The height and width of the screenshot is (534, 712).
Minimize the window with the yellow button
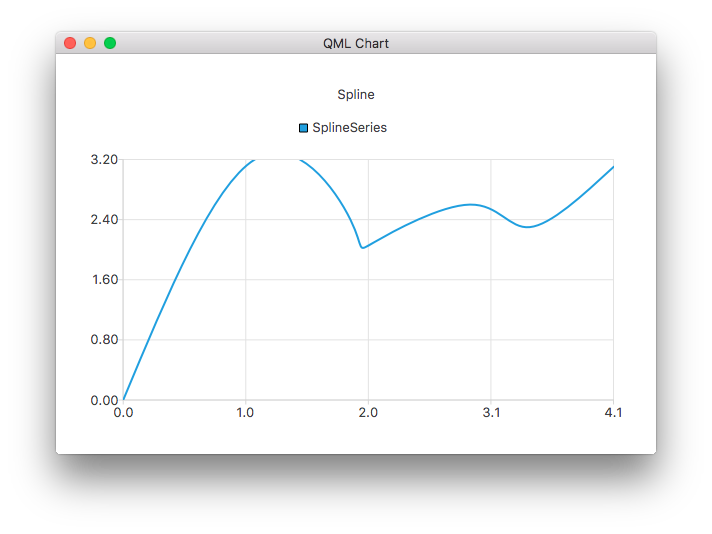[90, 43]
